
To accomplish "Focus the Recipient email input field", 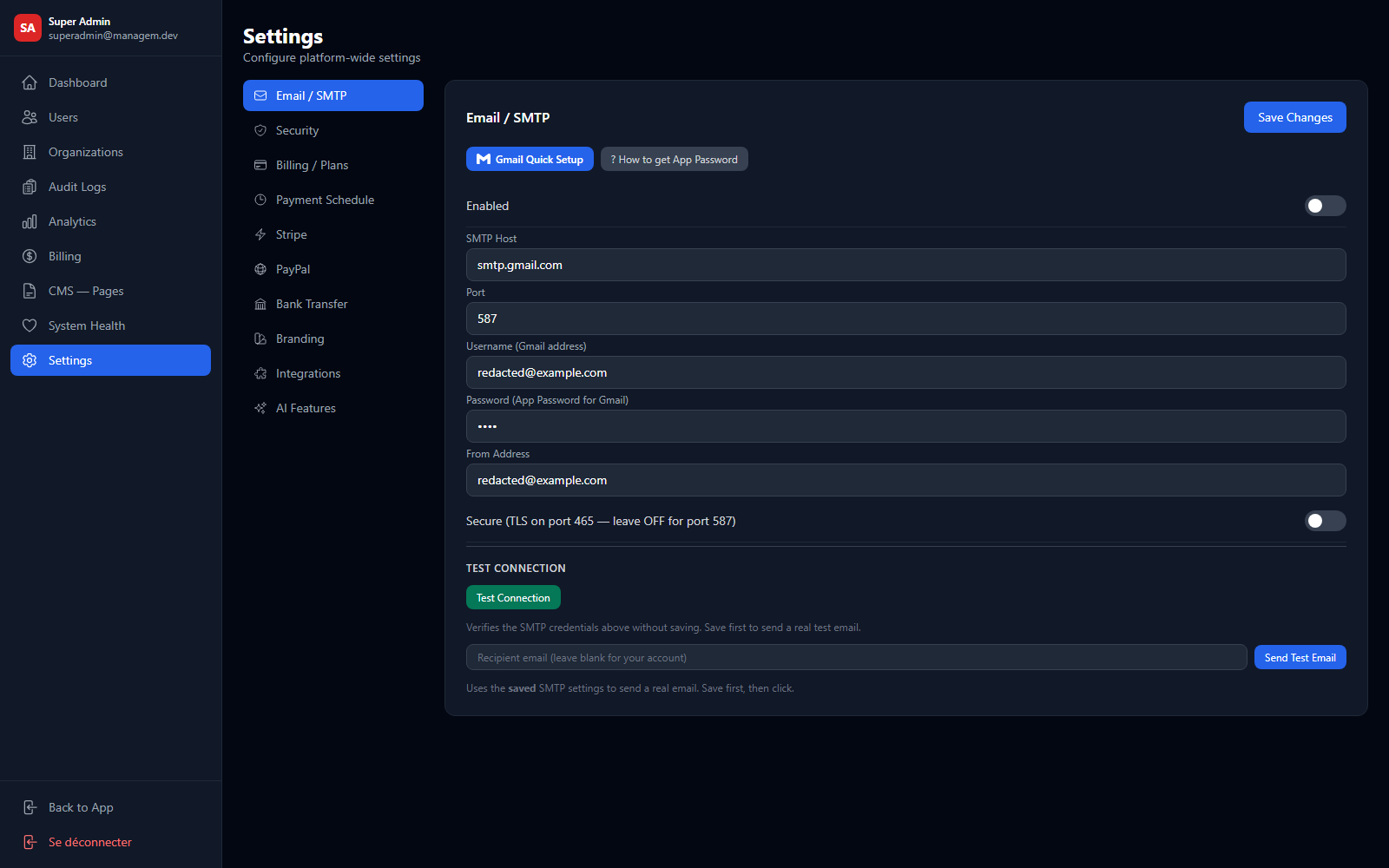I will point(856,657).
